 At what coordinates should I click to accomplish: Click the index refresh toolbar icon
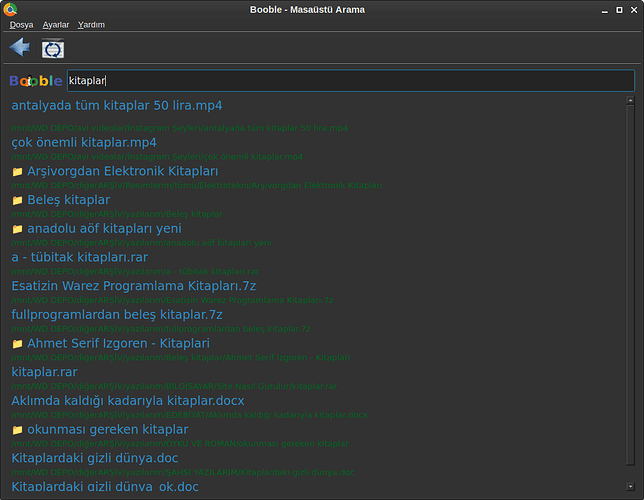tap(52, 48)
